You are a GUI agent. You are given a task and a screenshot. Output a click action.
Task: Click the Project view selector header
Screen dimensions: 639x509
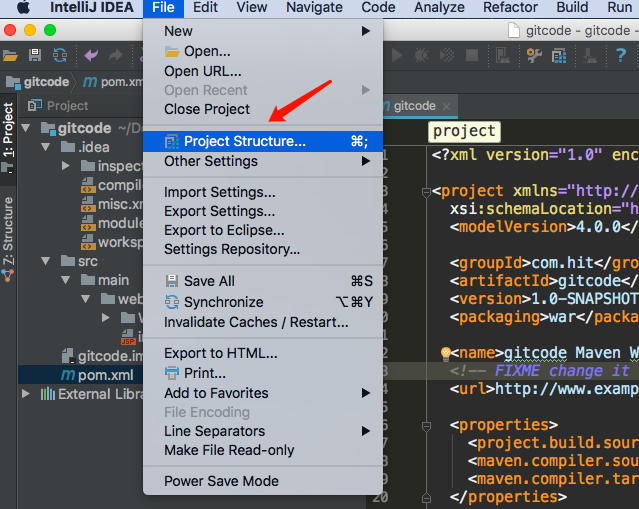click(58, 106)
